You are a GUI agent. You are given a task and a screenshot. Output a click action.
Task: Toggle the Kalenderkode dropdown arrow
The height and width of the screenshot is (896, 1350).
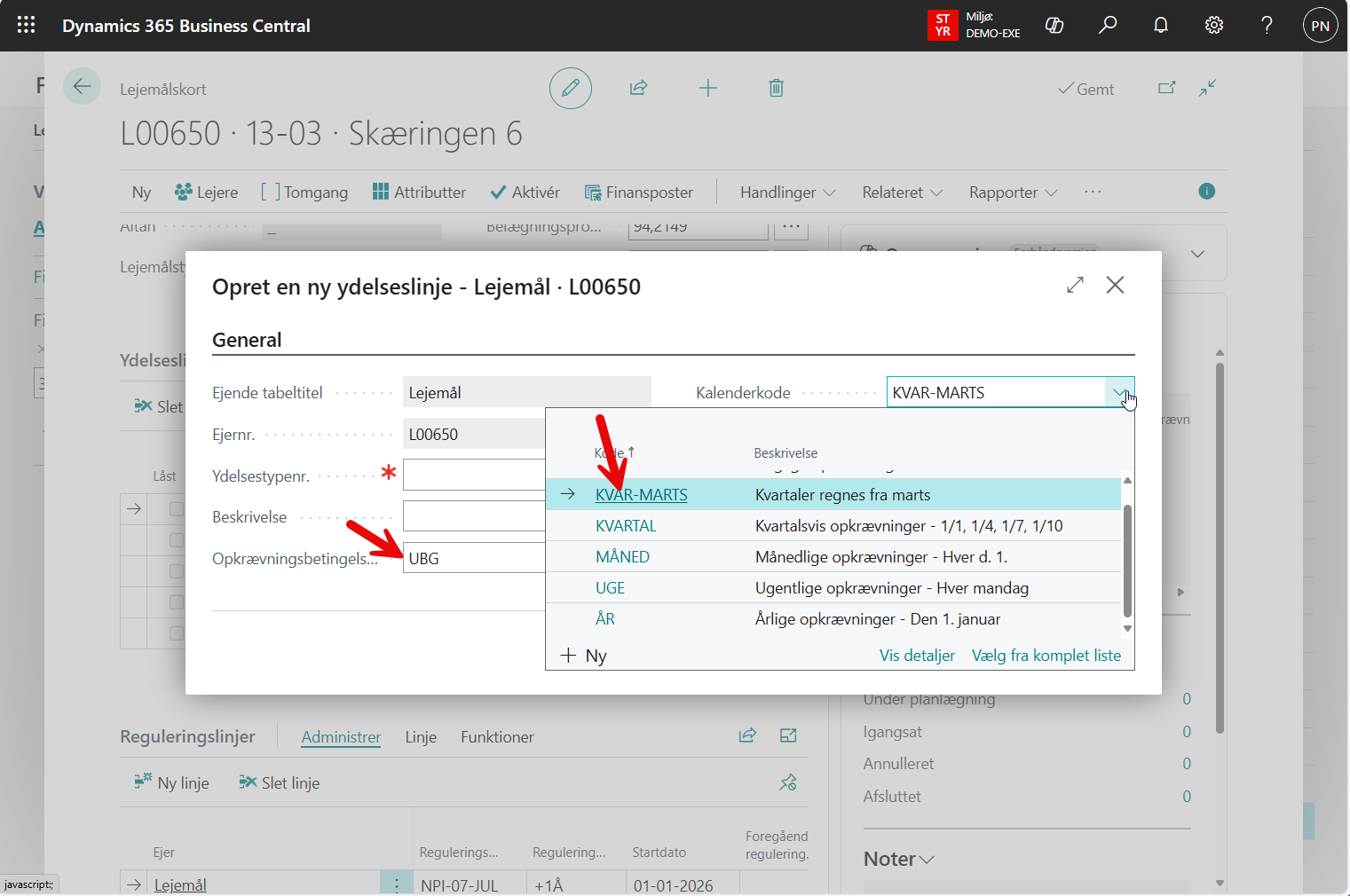1119,392
